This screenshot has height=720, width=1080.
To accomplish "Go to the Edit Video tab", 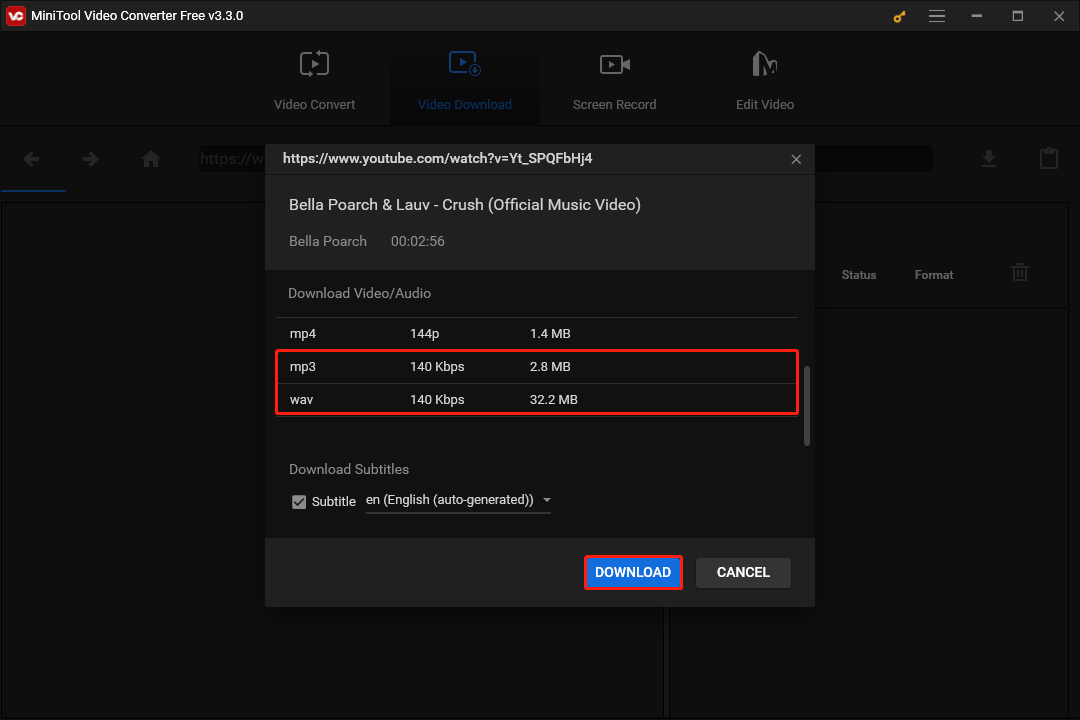I will (x=765, y=81).
